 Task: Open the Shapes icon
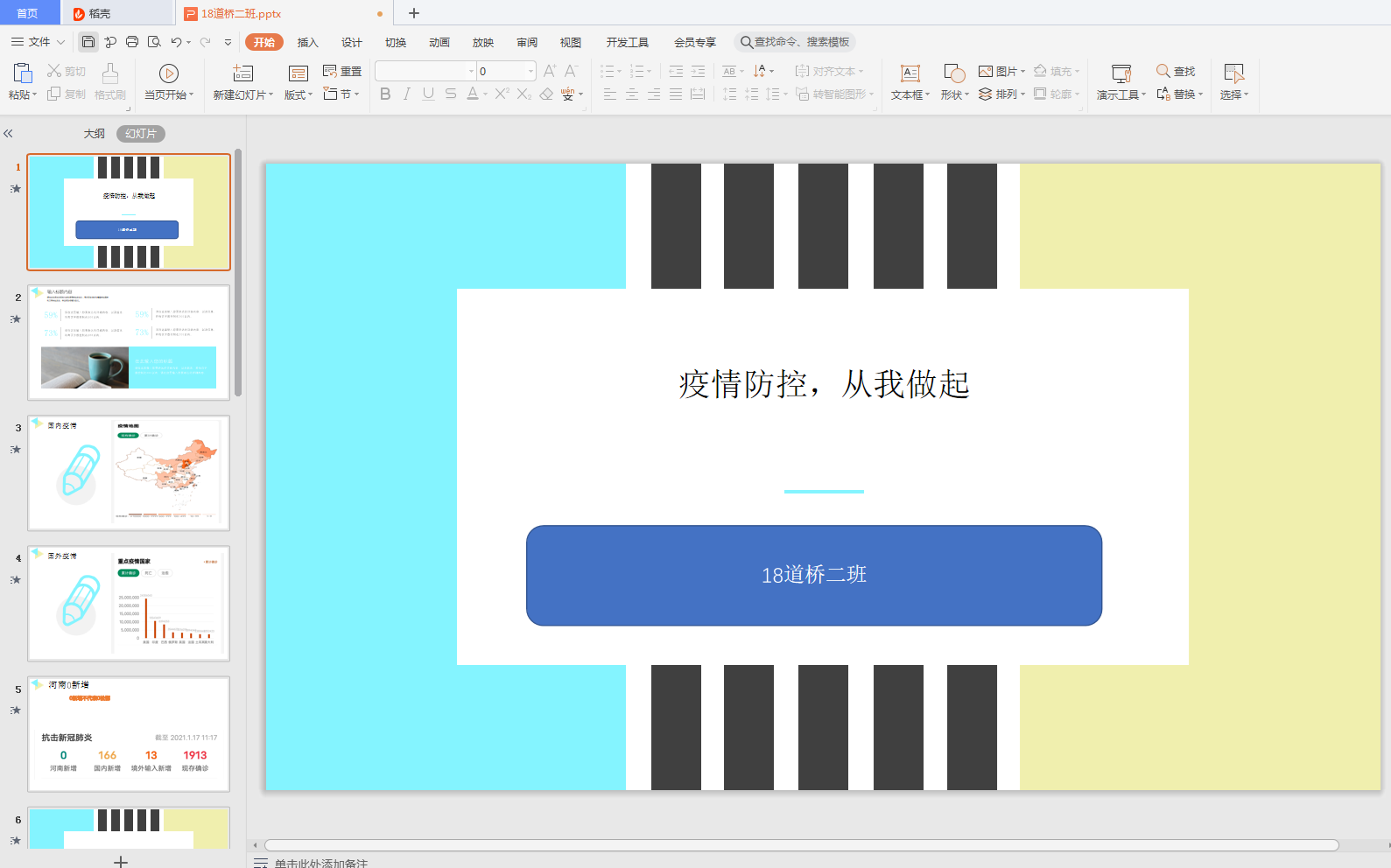(953, 73)
